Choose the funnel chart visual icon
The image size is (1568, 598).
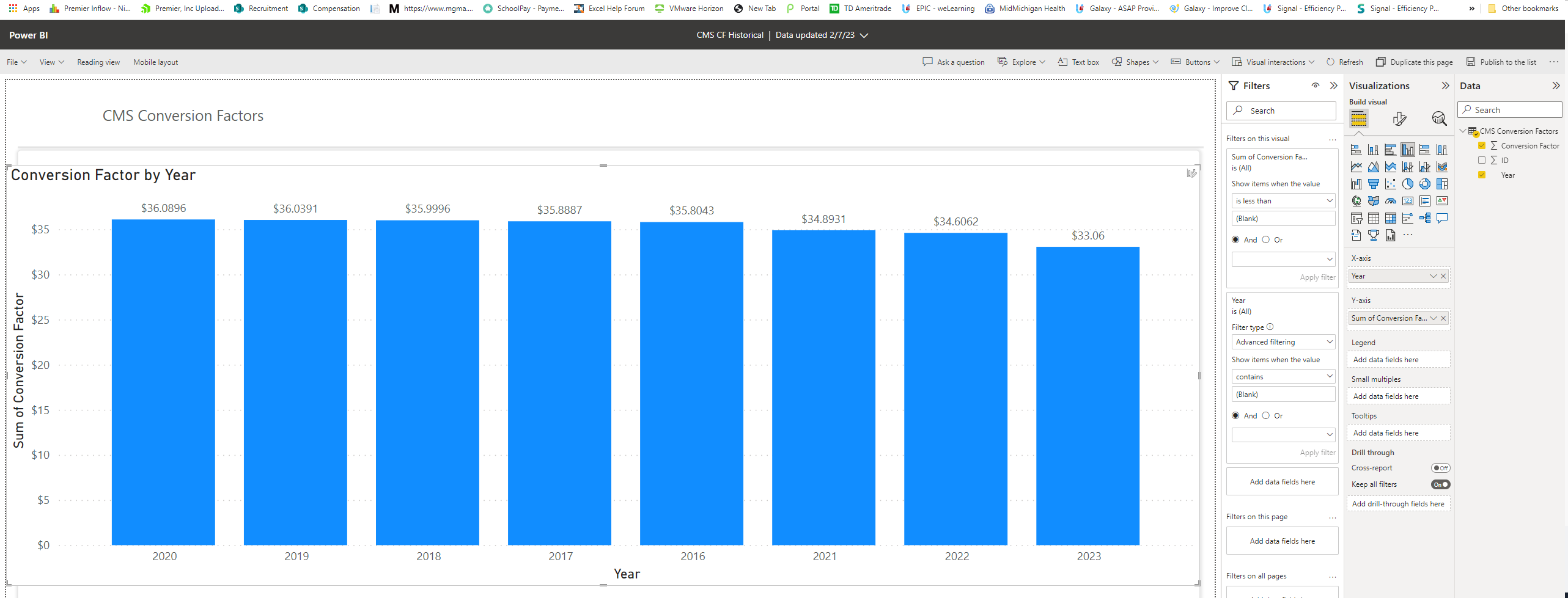coord(1373,184)
